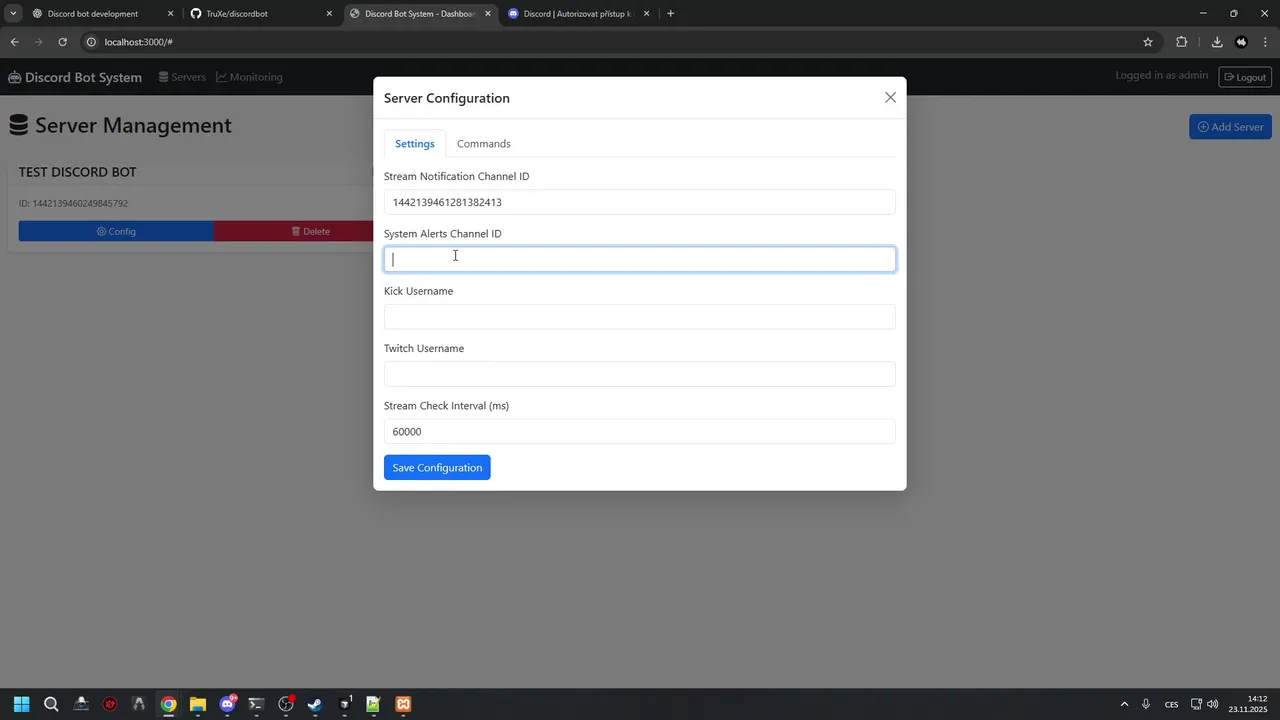Open Notepad++ from the taskbar

(x=373, y=704)
